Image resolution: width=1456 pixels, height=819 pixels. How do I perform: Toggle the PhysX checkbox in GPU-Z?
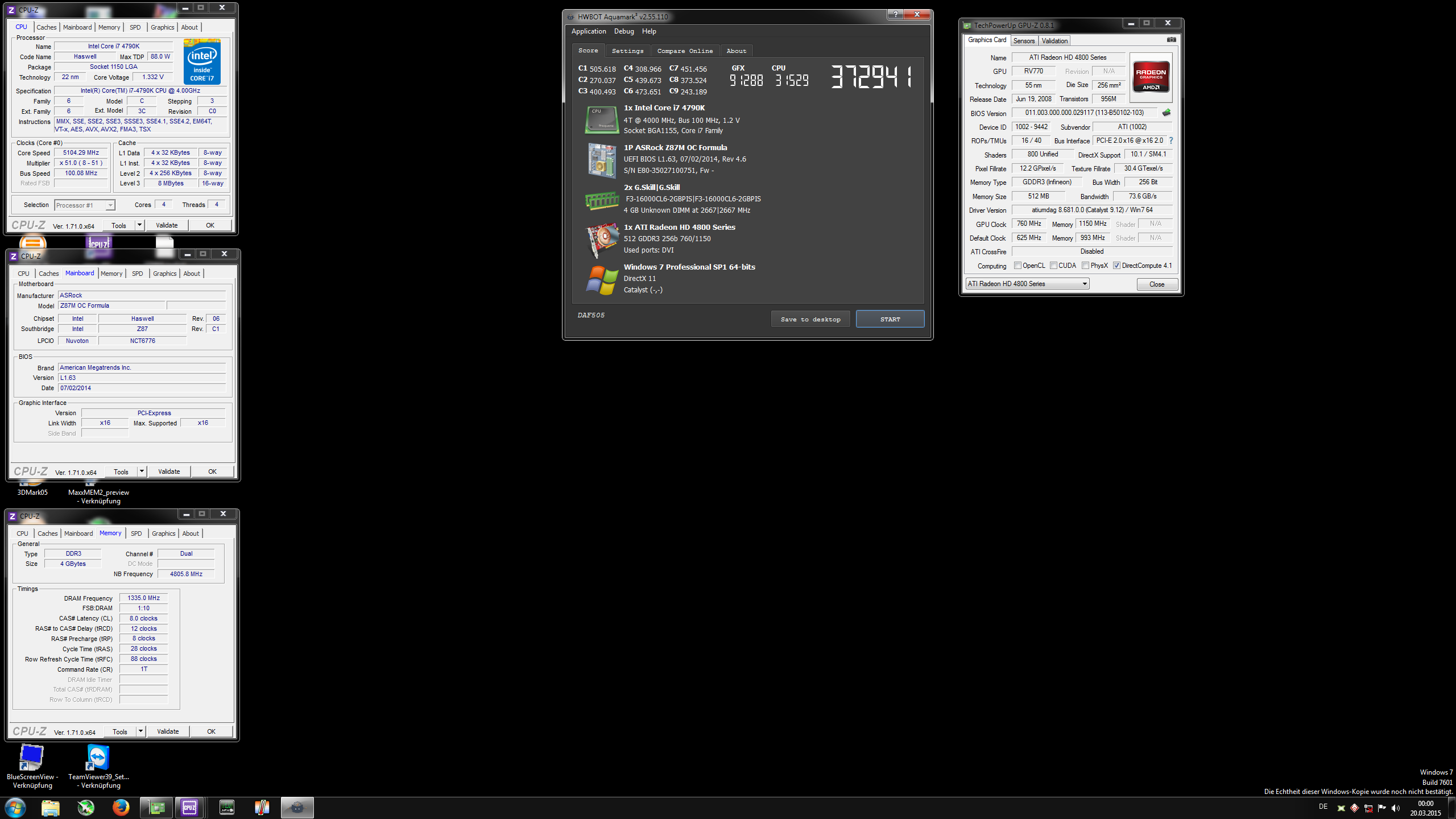tap(1085, 266)
